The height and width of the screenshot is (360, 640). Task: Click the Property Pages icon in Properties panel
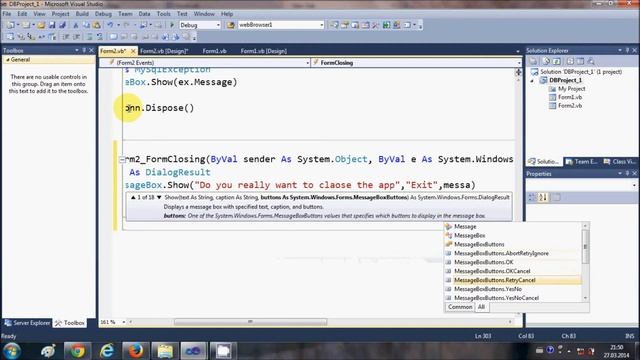pyautogui.click(x=556, y=198)
